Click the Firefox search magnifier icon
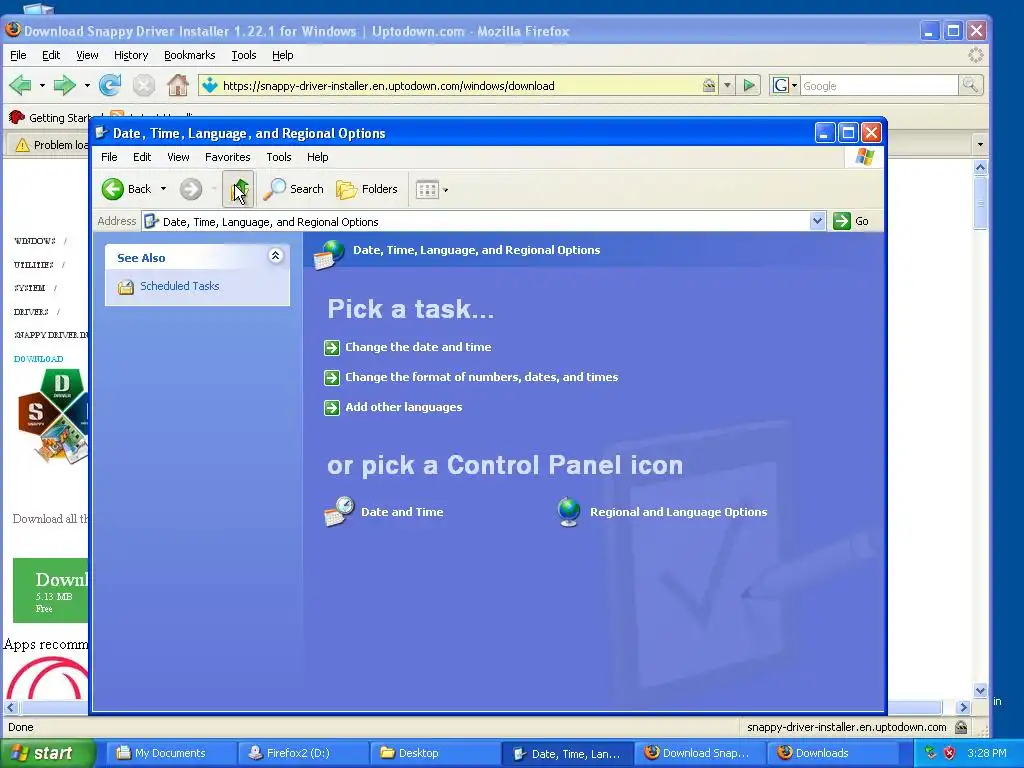The image size is (1024, 768). tap(970, 86)
